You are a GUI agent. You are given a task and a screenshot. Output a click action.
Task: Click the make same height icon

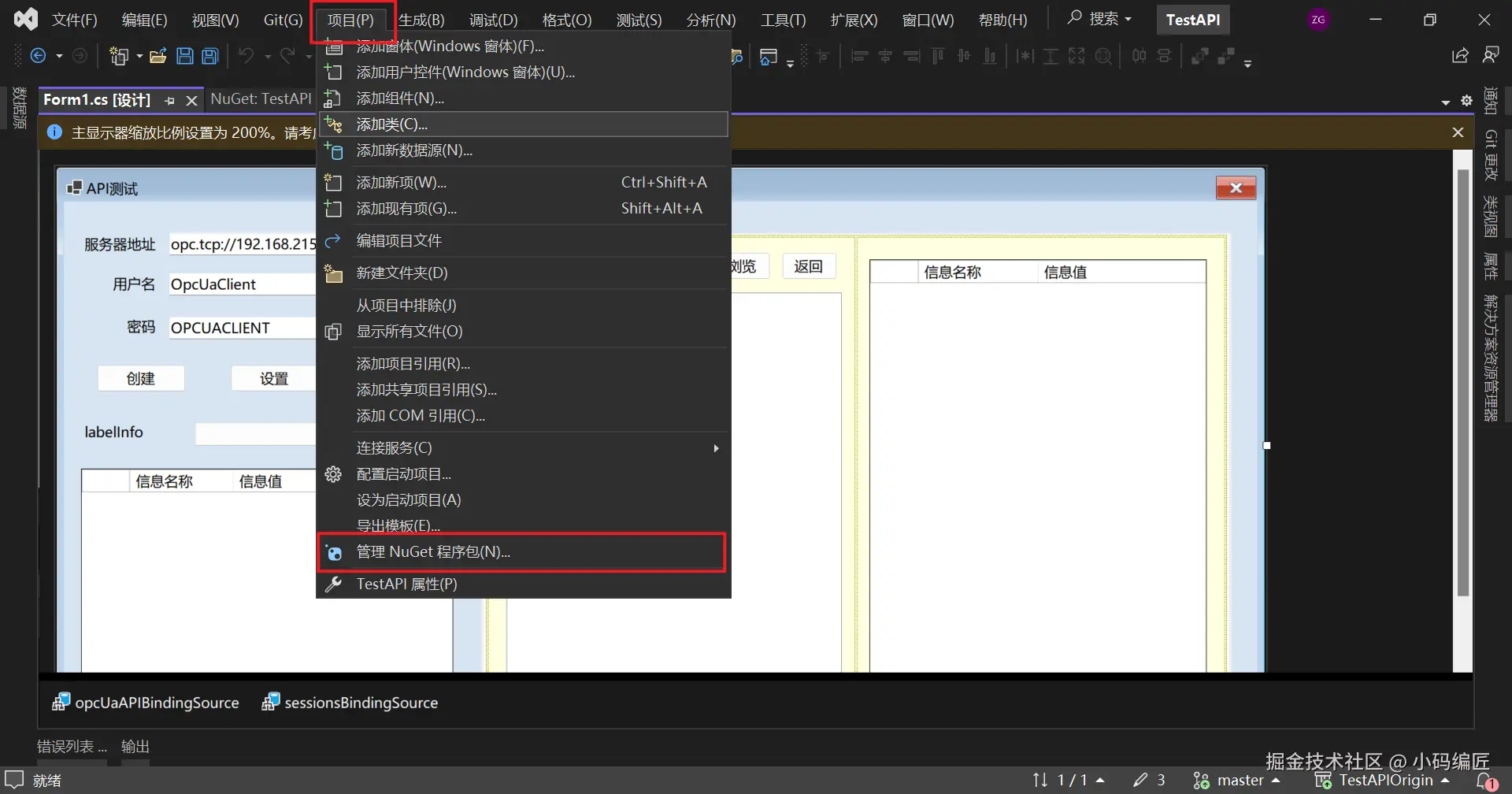click(1051, 56)
